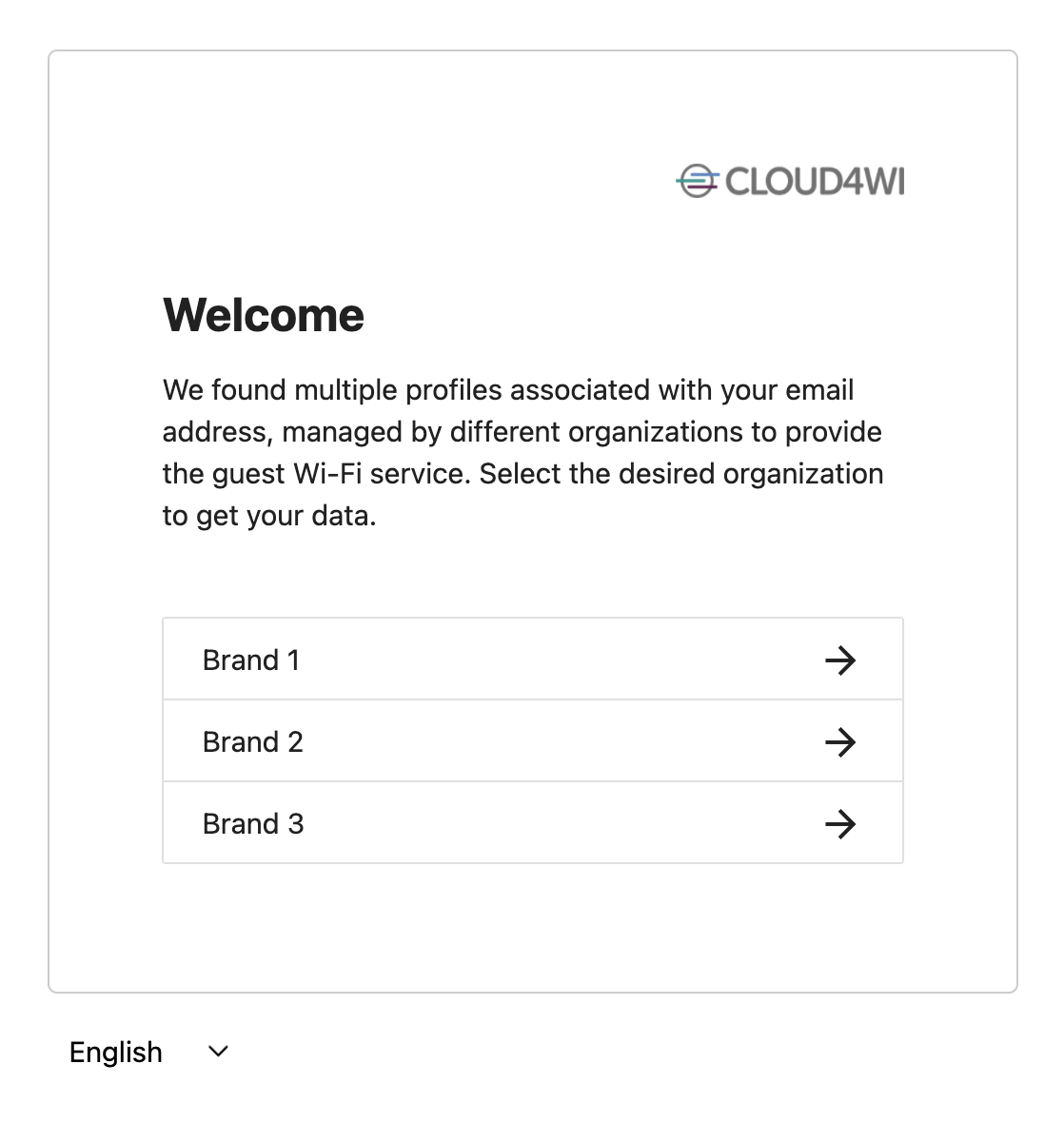Click the arrow icon next to Brand 1
Screen dimensions: 1064x1123
coord(840,660)
